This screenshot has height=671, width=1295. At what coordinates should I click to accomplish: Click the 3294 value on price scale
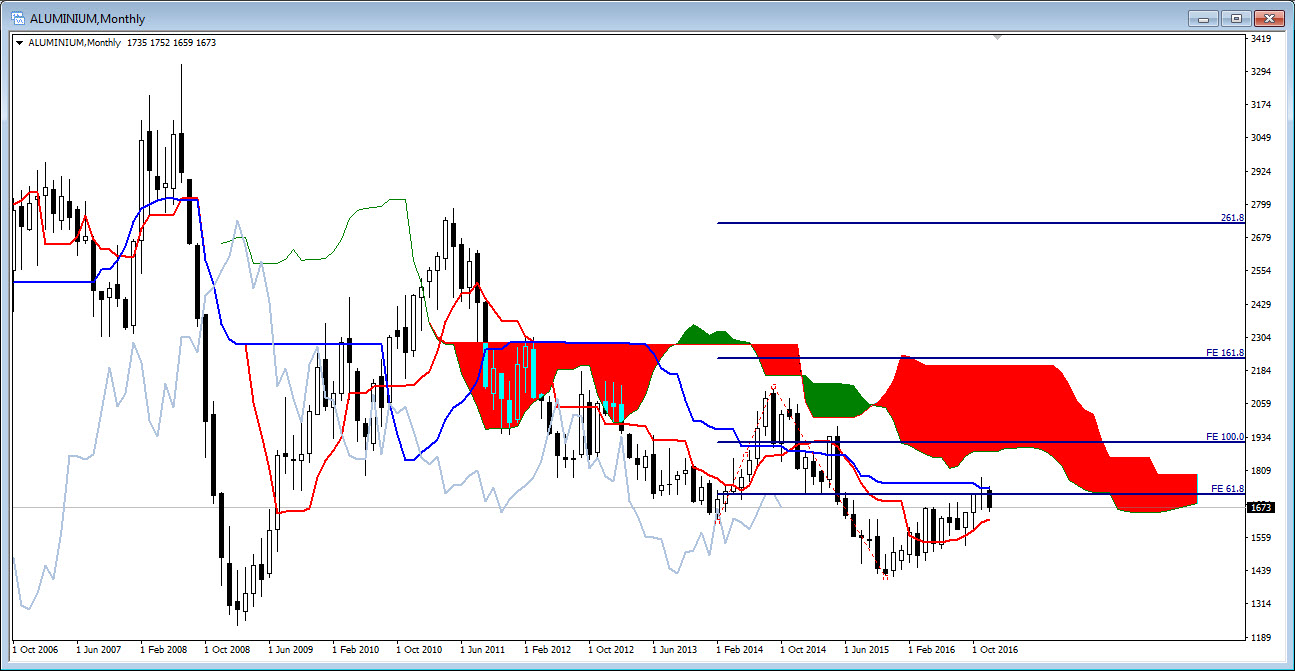pyautogui.click(x=1260, y=72)
